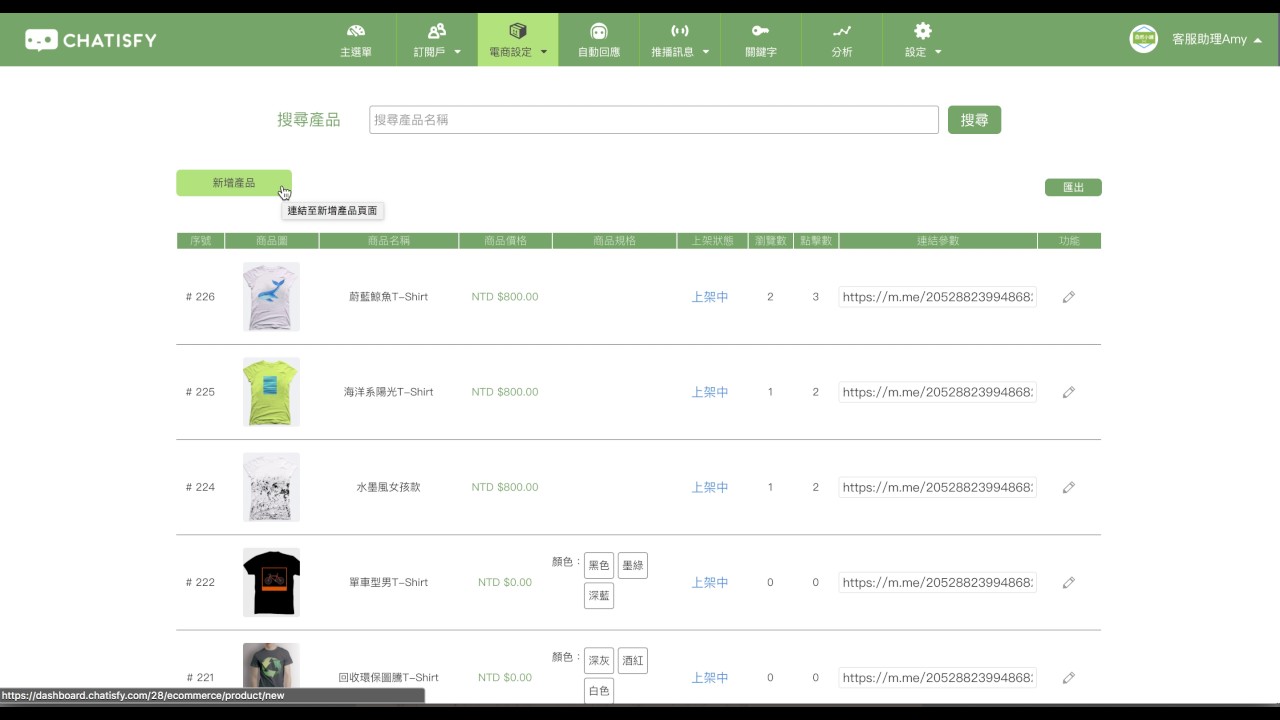Click the 瀏覽數 column header
The image size is (1280, 720).
coord(770,241)
